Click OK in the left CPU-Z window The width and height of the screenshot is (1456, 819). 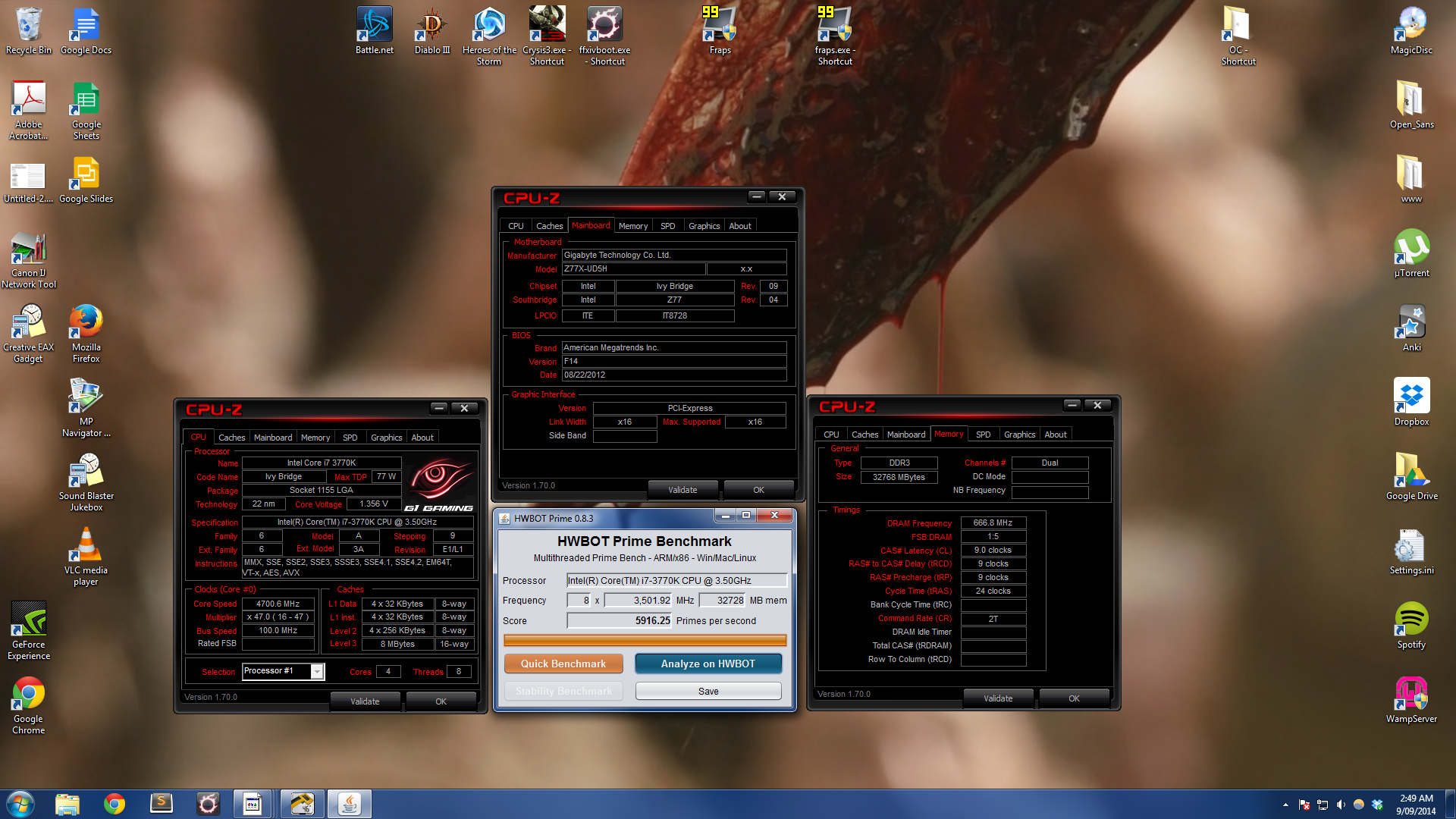(x=441, y=701)
